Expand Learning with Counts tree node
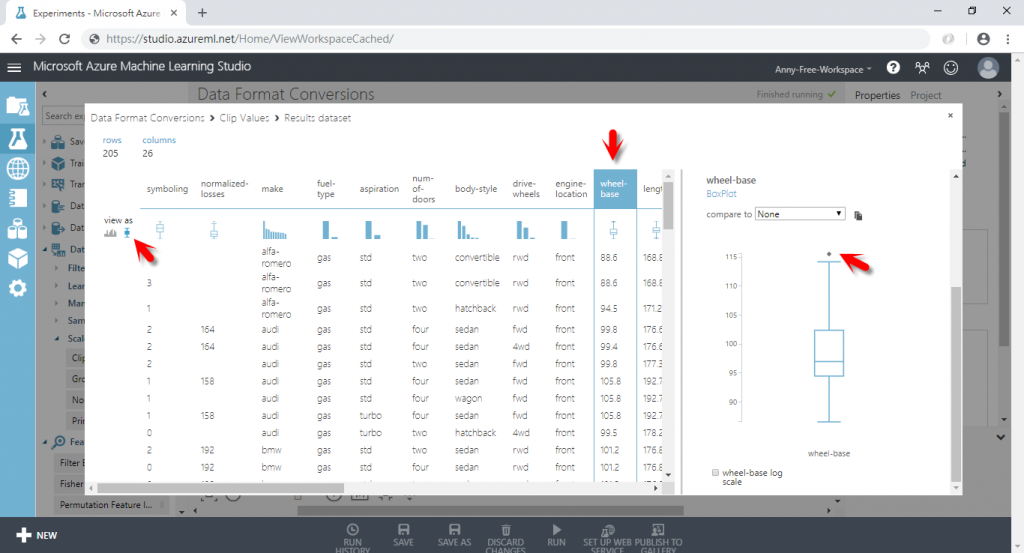1024x553 pixels. point(57,286)
